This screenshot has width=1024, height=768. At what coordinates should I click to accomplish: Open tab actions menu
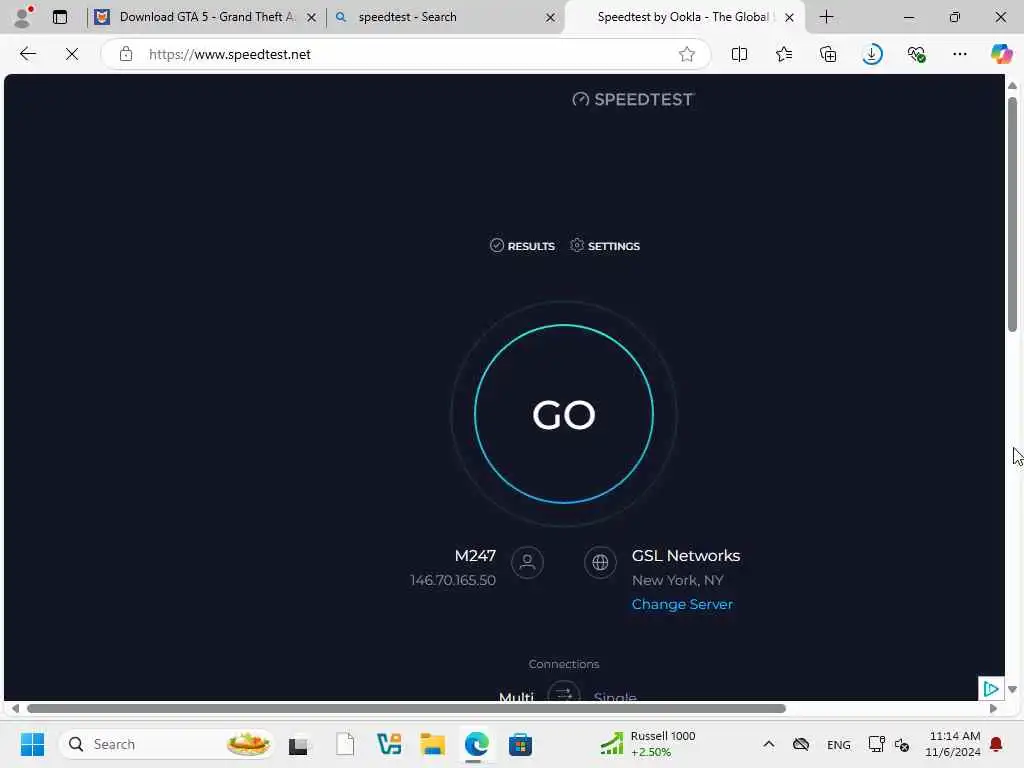click(x=59, y=17)
